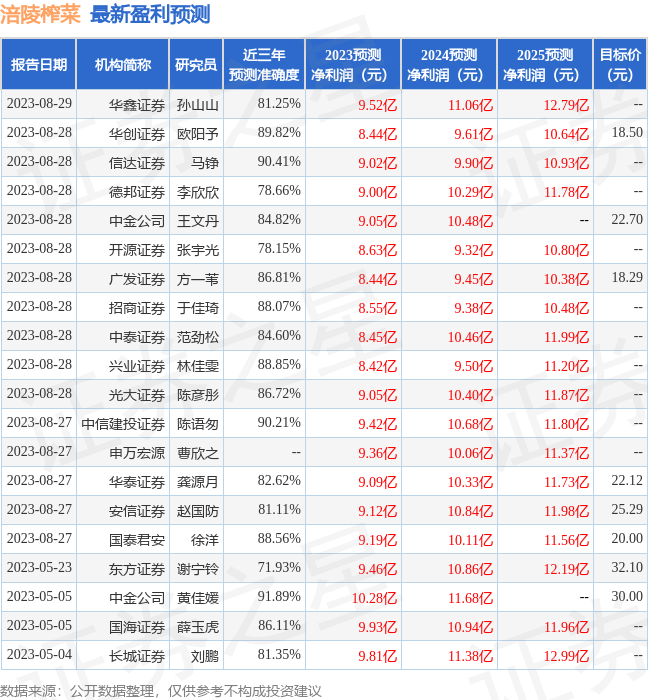The height and width of the screenshot is (700, 648).
Task: Select the 信达证券 institution cell
Action: tap(123, 162)
